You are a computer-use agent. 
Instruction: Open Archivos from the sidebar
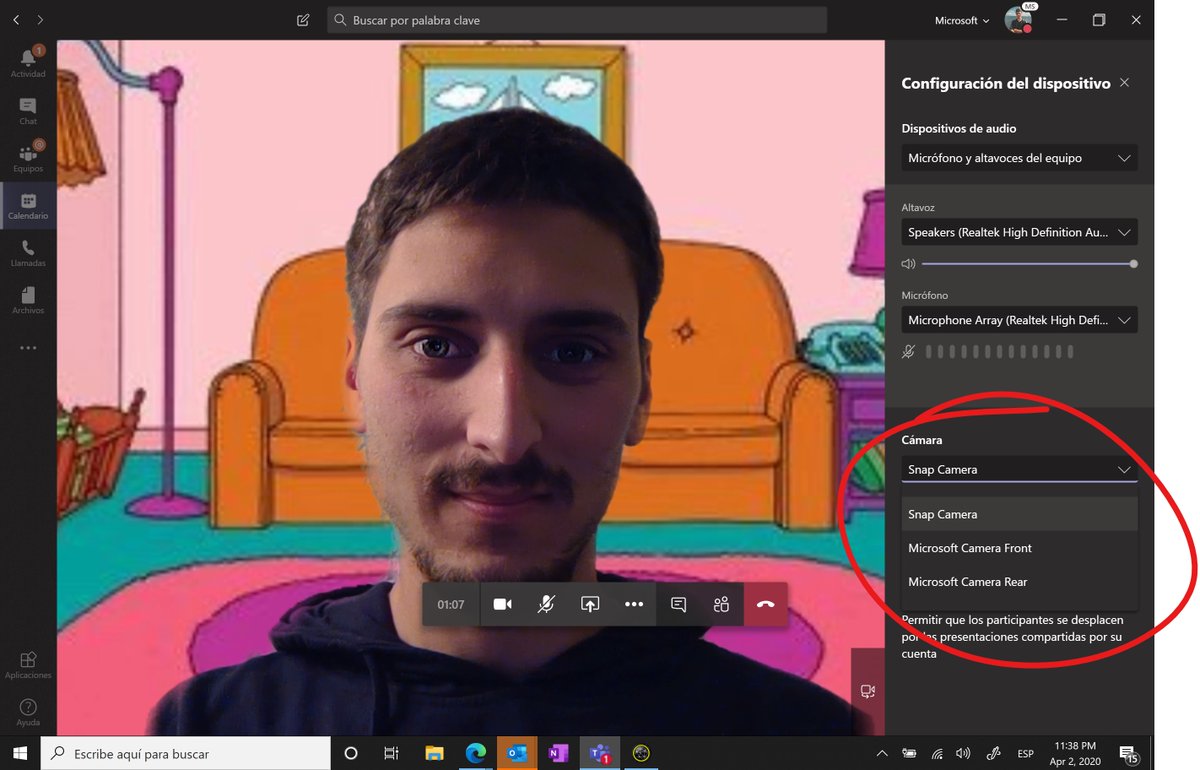(x=28, y=300)
